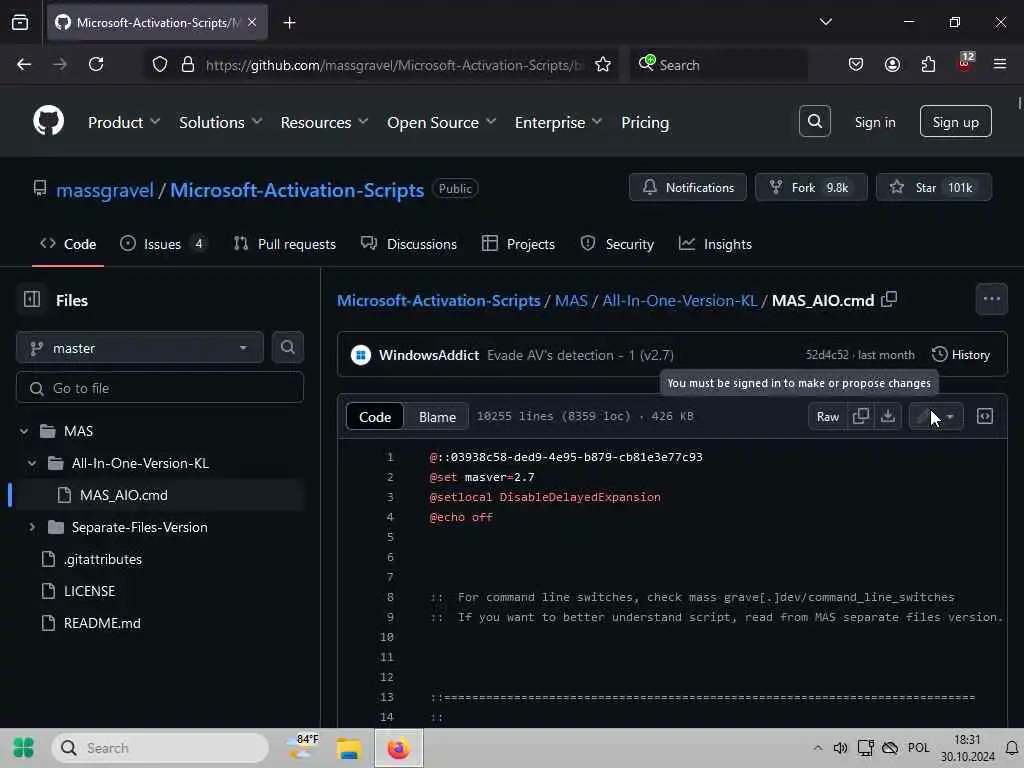
Task: Collapse the file tree panel icon
Action: coord(32,300)
